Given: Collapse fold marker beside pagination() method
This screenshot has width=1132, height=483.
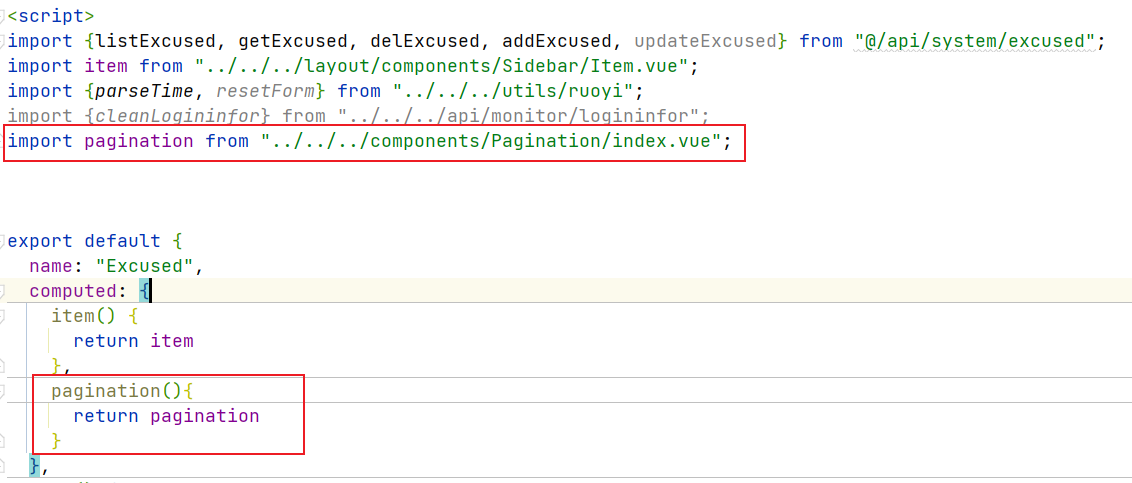Looking at the screenshot, I should point(3,391).
